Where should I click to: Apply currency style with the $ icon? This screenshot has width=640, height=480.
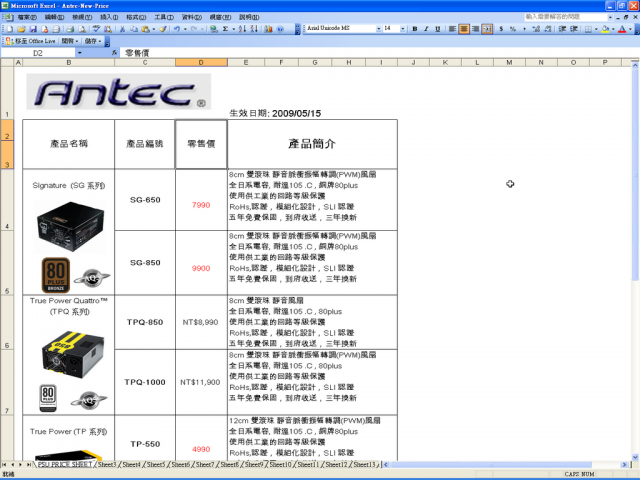501,29
